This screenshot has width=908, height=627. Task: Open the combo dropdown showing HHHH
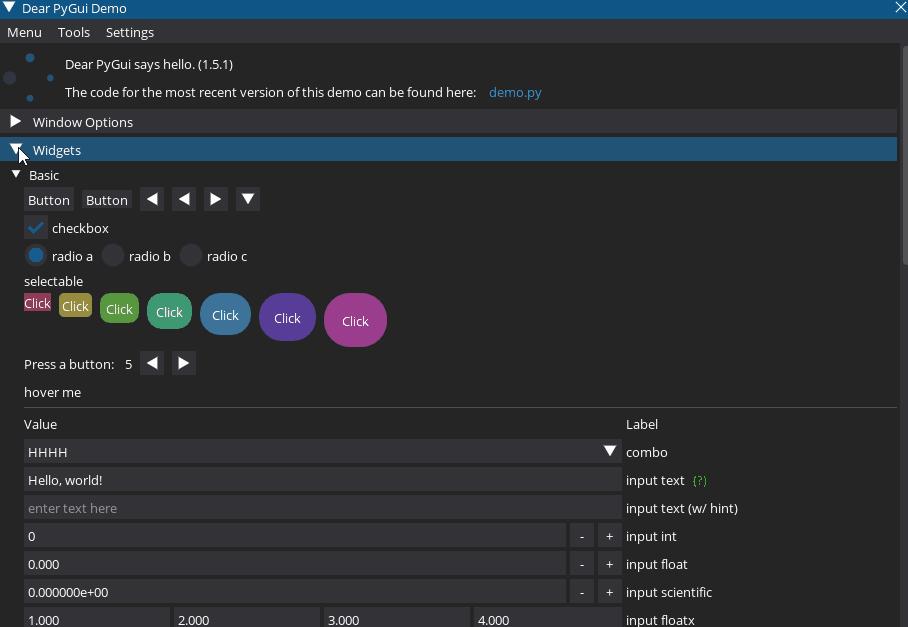point(610,452)
